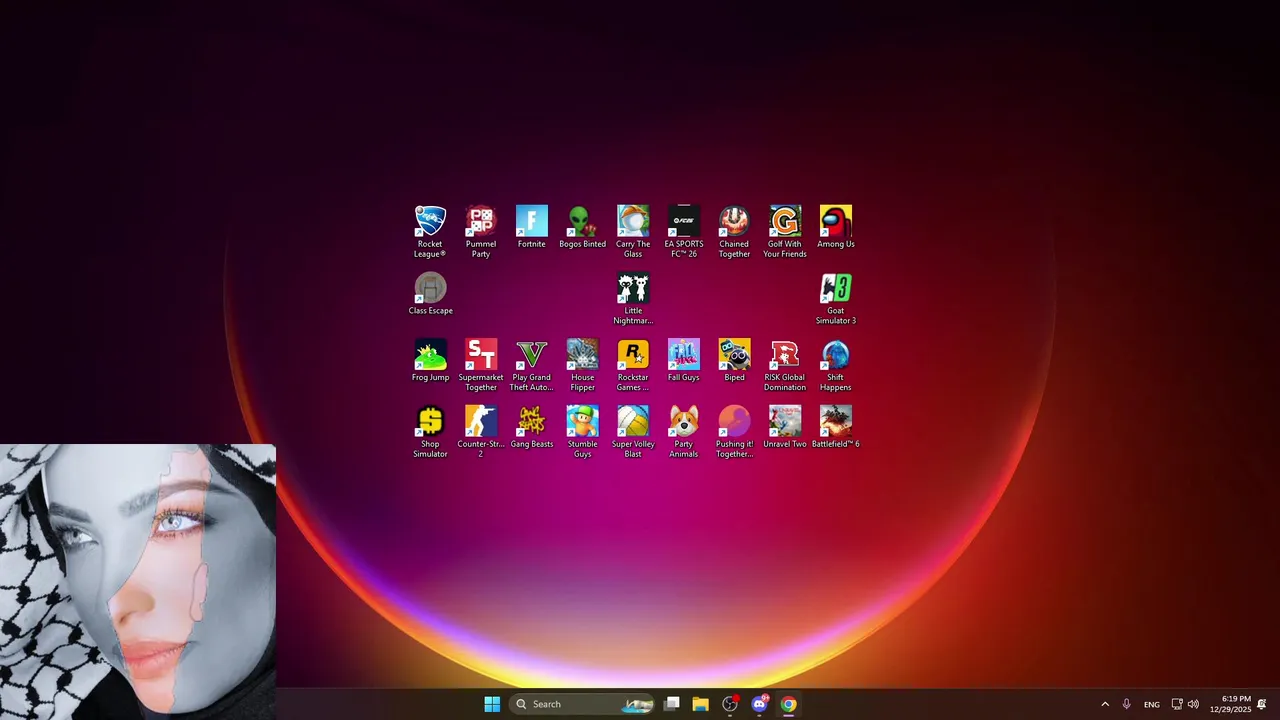The image size is (1280, 720).
Task: Switch to Google Chrome on the taskbar
Action: [788, 704]
